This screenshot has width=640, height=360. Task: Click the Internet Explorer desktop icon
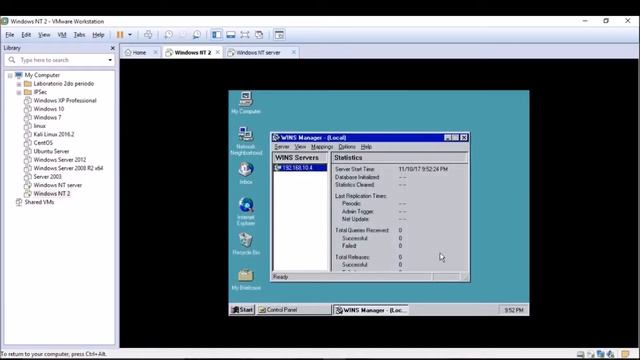(246, 211)
